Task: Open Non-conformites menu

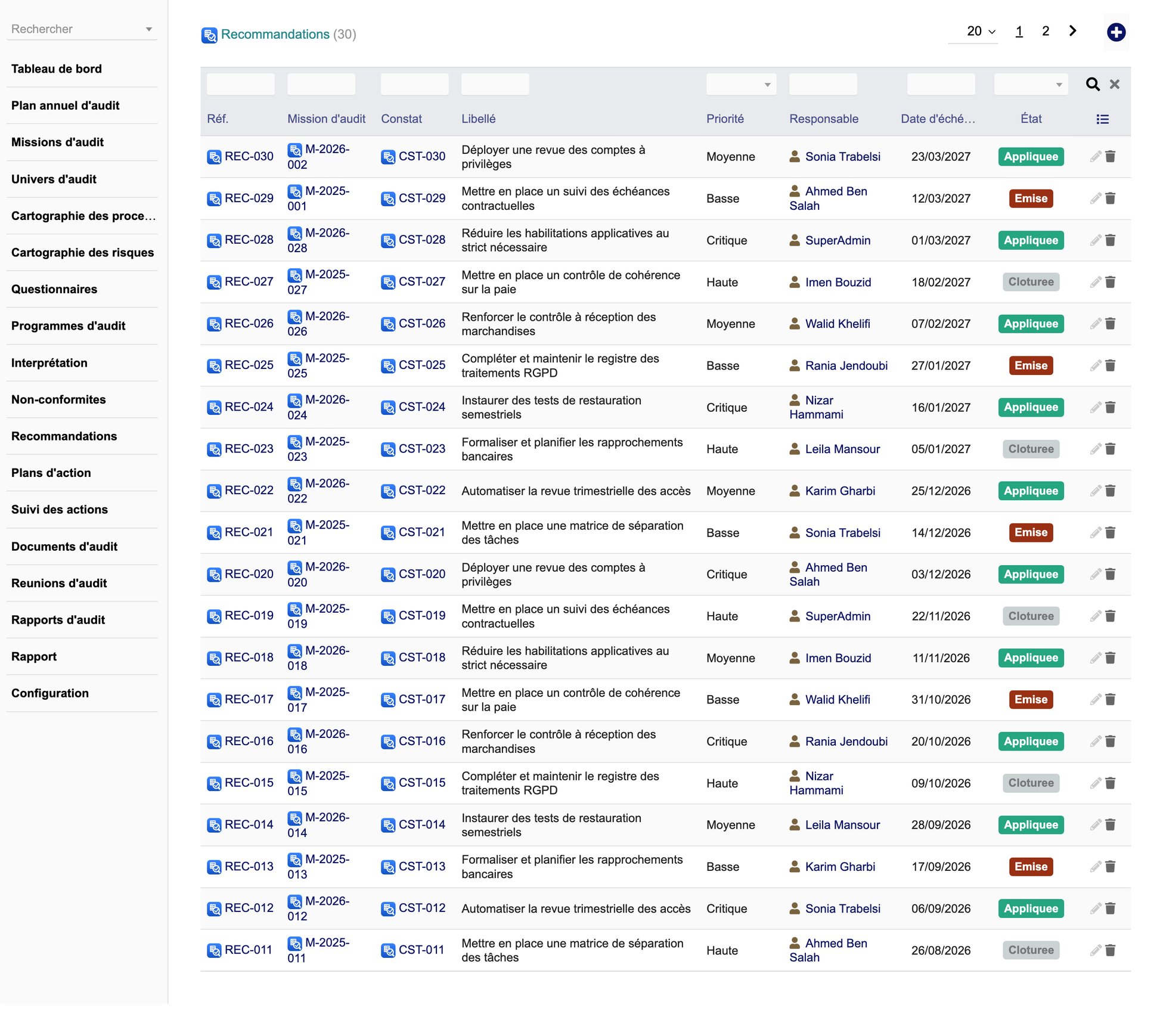Action: coord(58,399)
